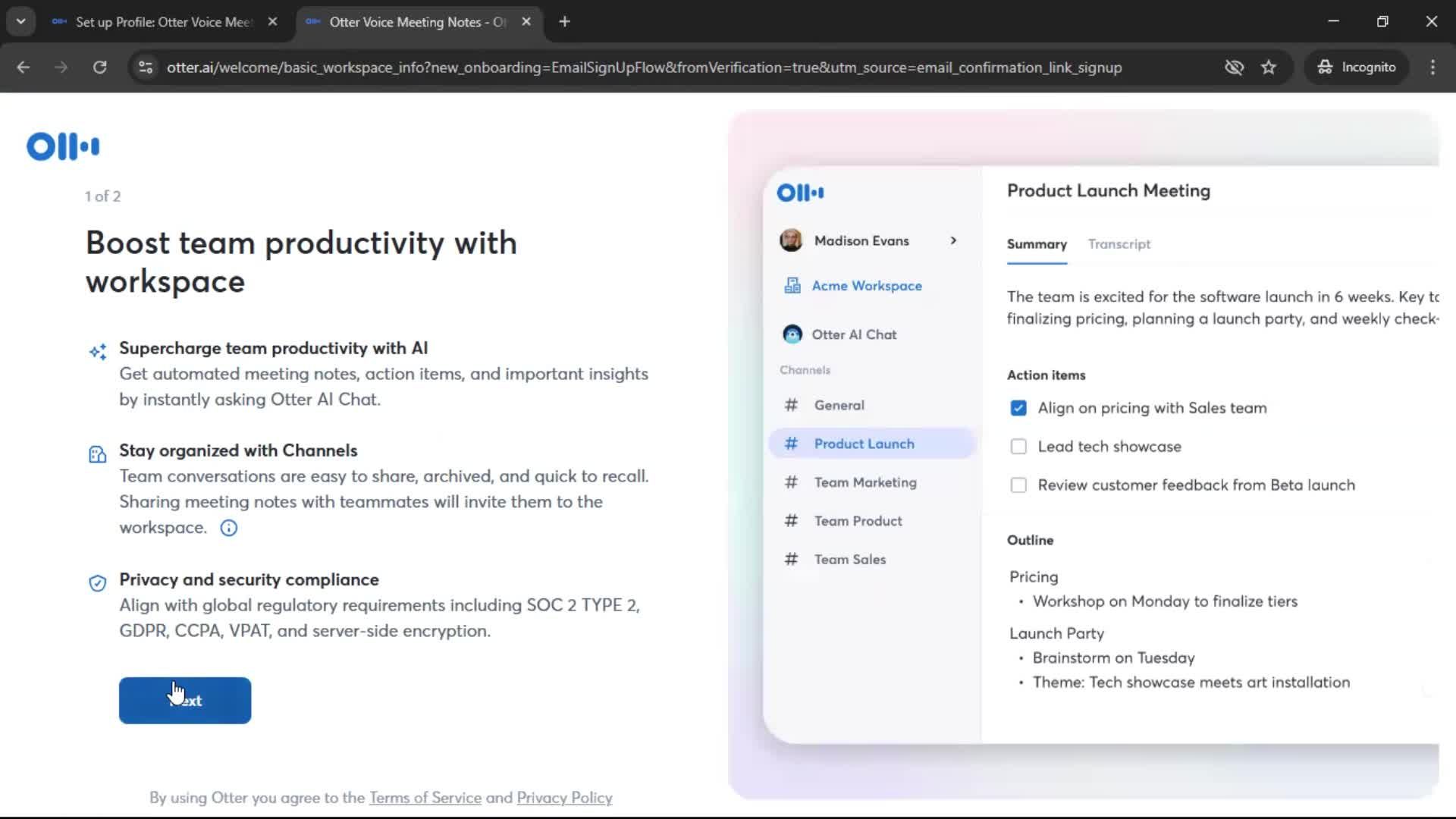Click the privacy shield check icon
The height and width of the screenshot is (819, 1456).
click(98, 583)
